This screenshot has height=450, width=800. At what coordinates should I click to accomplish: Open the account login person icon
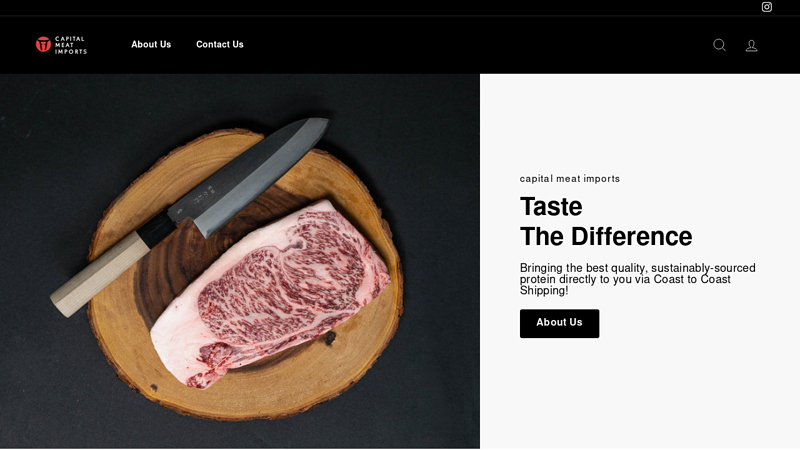point(751,45)
